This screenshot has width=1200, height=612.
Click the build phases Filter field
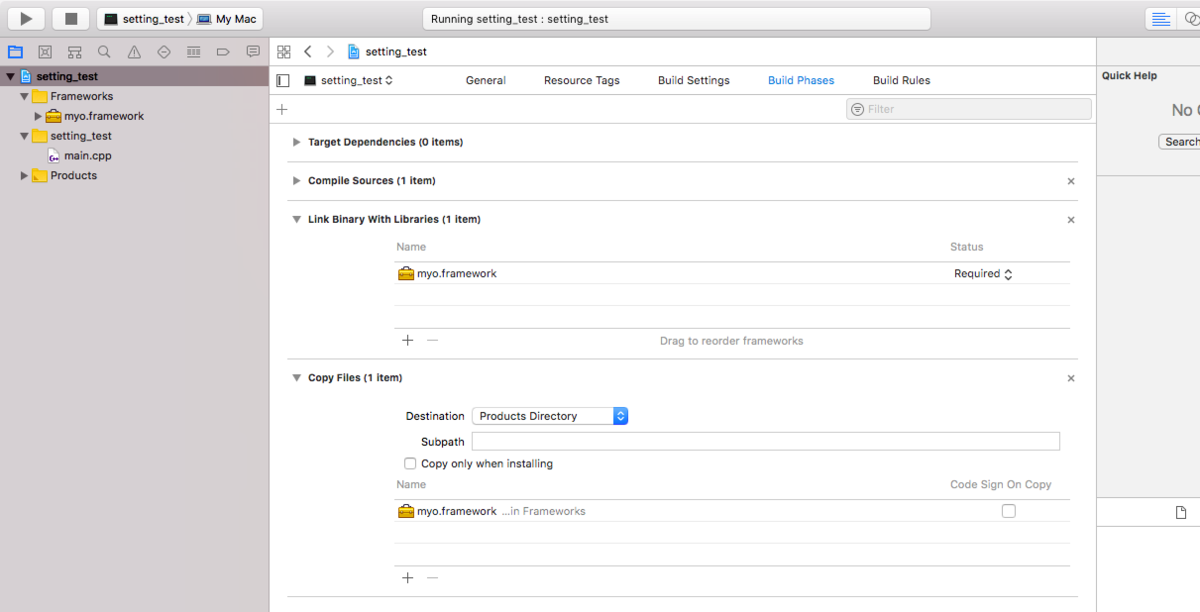pos(969,109)
